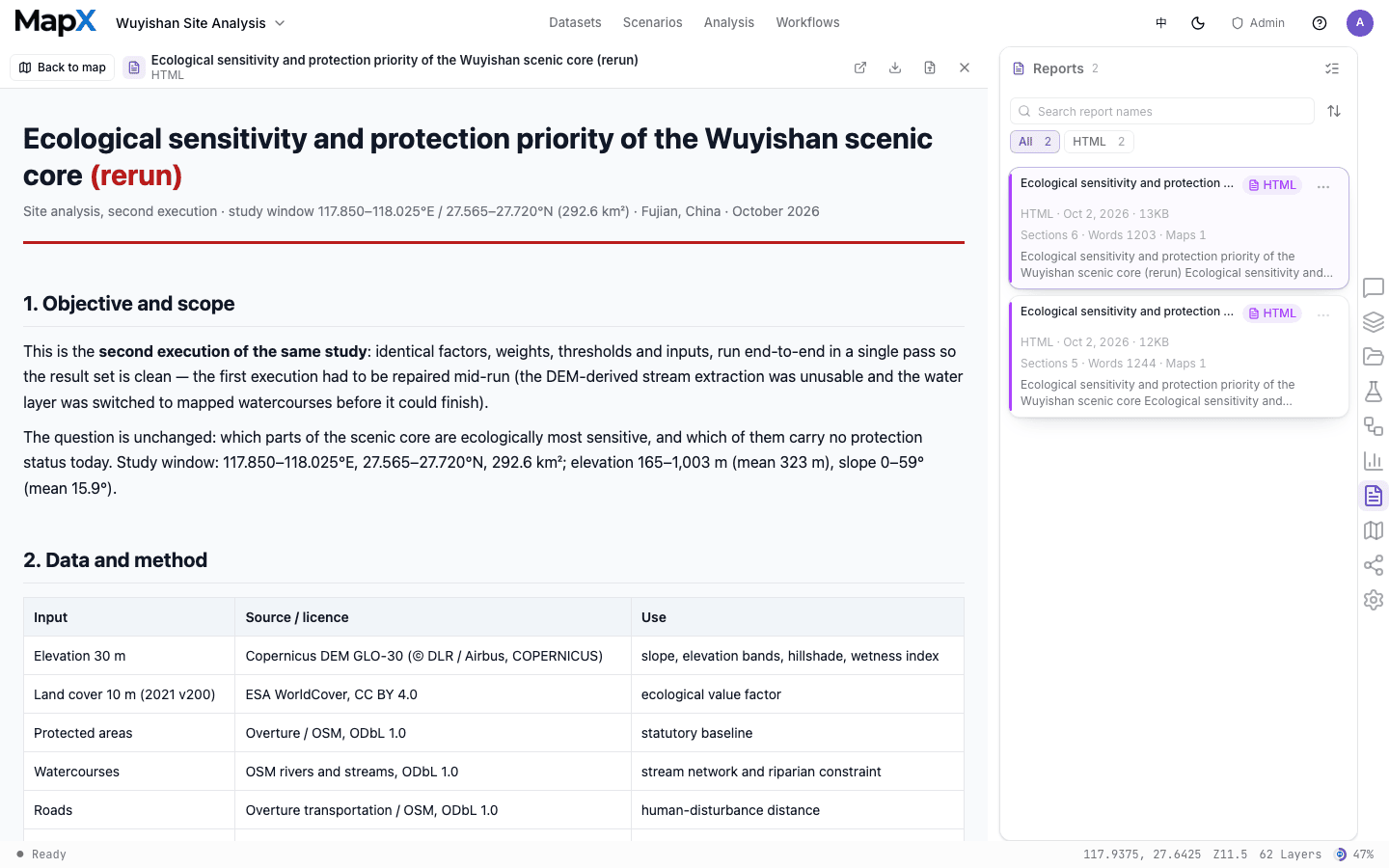The width and height of the screenshot is (1389, 868).
Task: Open the shapes workflow panel icon
Action: (1374, 426)
